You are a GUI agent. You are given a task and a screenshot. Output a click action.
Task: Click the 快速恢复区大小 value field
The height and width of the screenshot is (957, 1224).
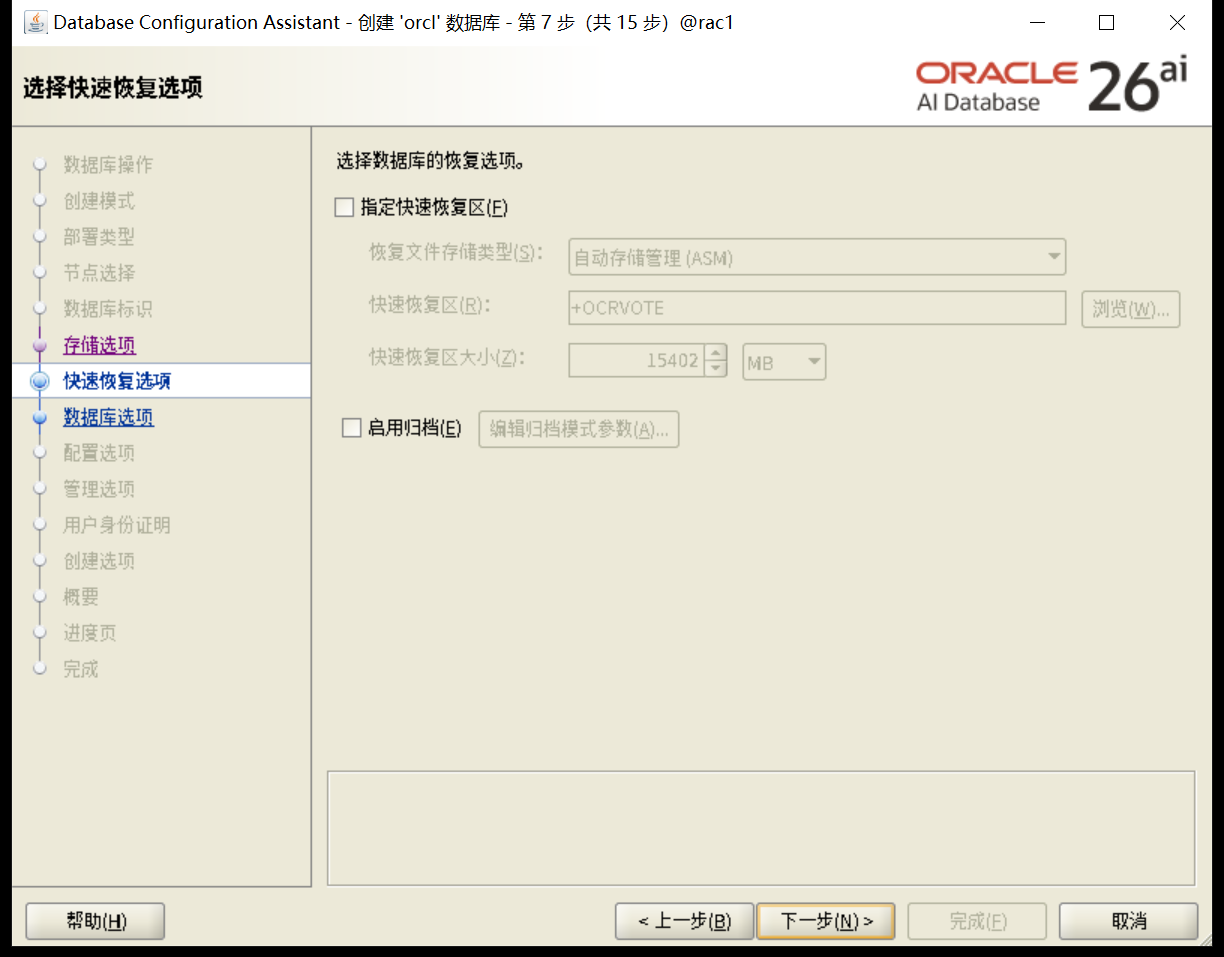point(636,361)
